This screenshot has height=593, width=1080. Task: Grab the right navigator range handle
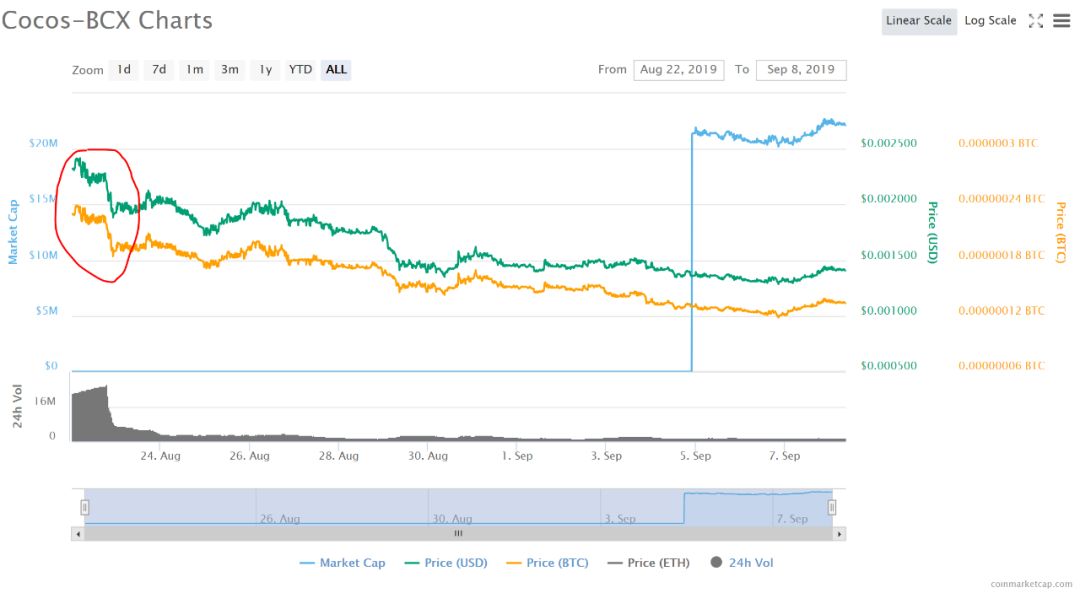tap(832, 508)
